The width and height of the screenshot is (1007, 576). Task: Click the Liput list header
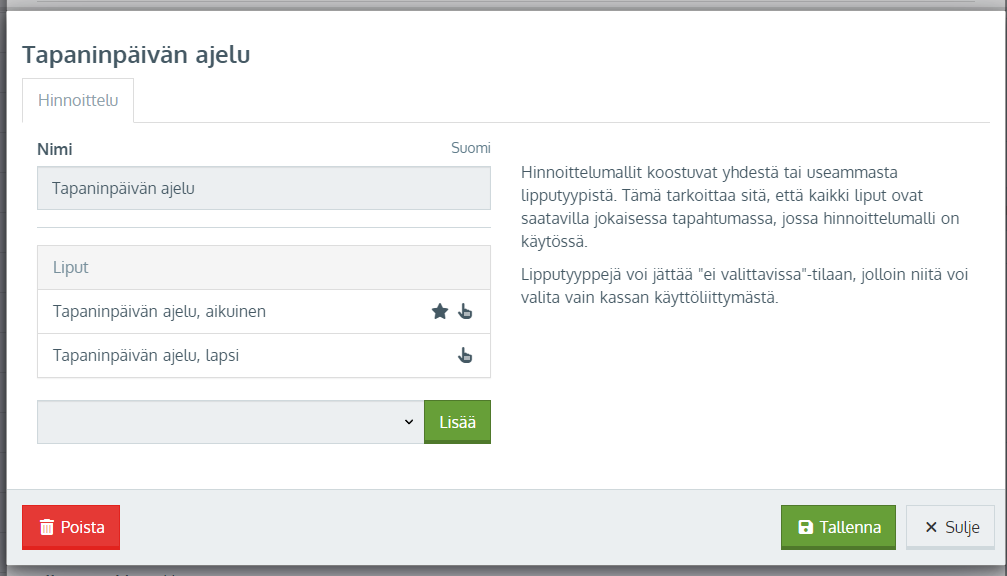point(264,267)
